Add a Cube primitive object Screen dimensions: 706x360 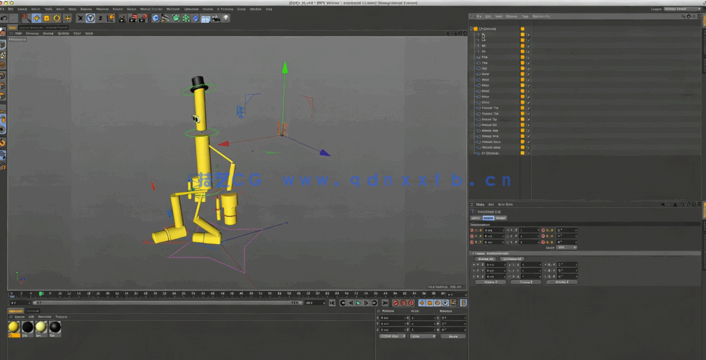pyautogui.click(x=156, y=18)
